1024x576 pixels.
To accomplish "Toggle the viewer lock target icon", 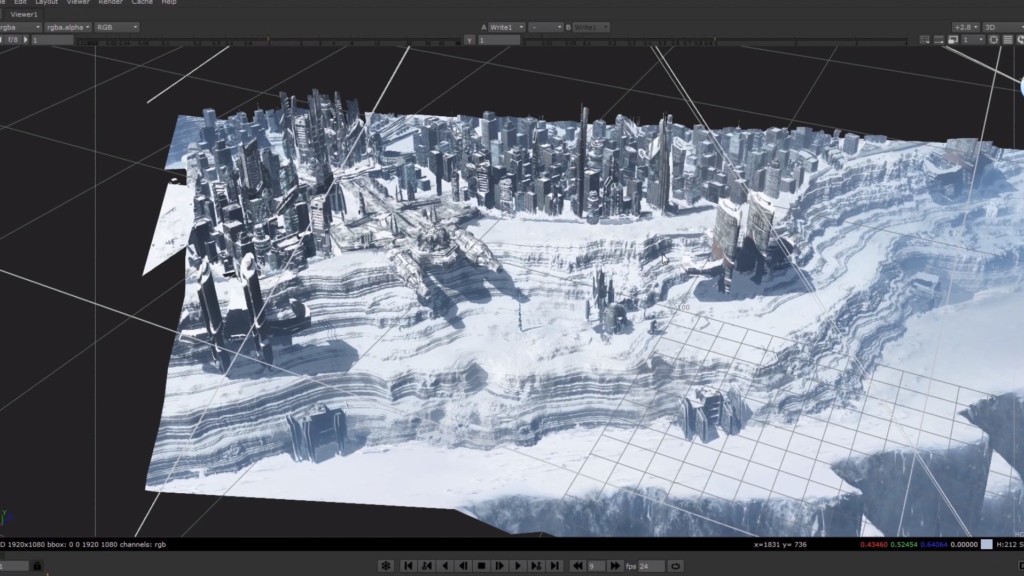I will (994, 40).
